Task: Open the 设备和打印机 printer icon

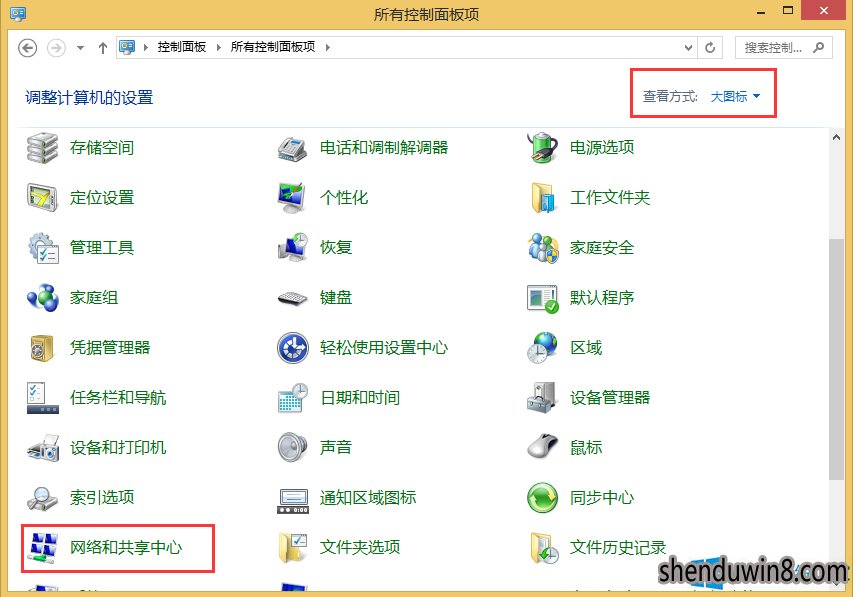Action: (x=42, y=448)
